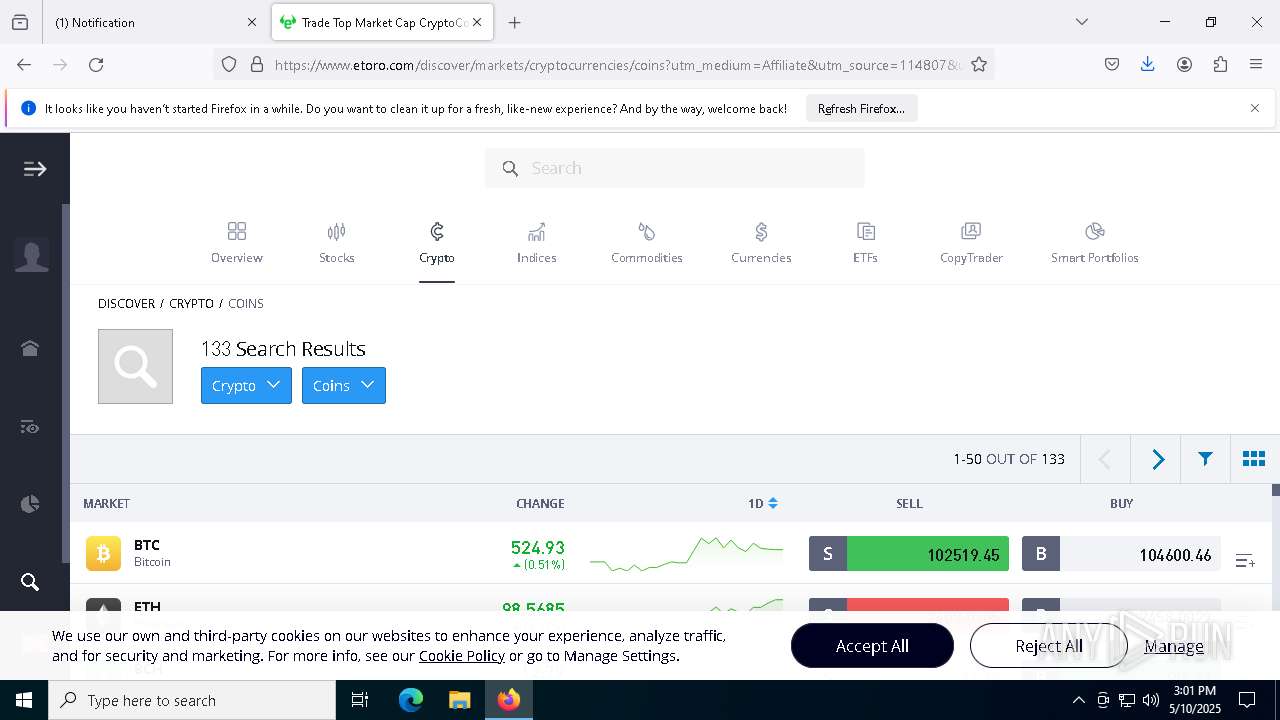Show site security lock info
The image size is (1280, 720).
click(257, 64)
